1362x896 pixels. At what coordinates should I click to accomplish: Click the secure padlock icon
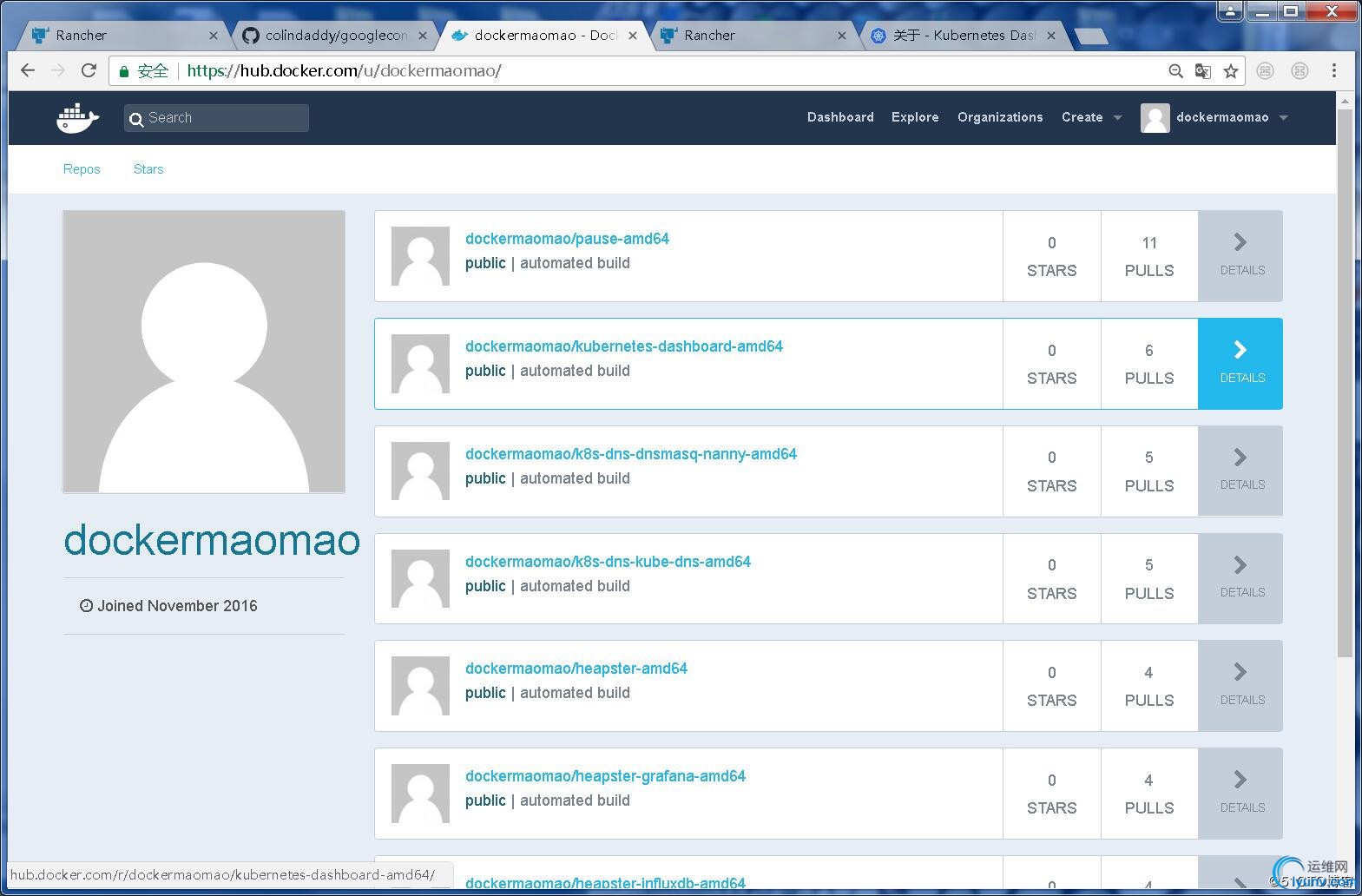pos(125,71)
